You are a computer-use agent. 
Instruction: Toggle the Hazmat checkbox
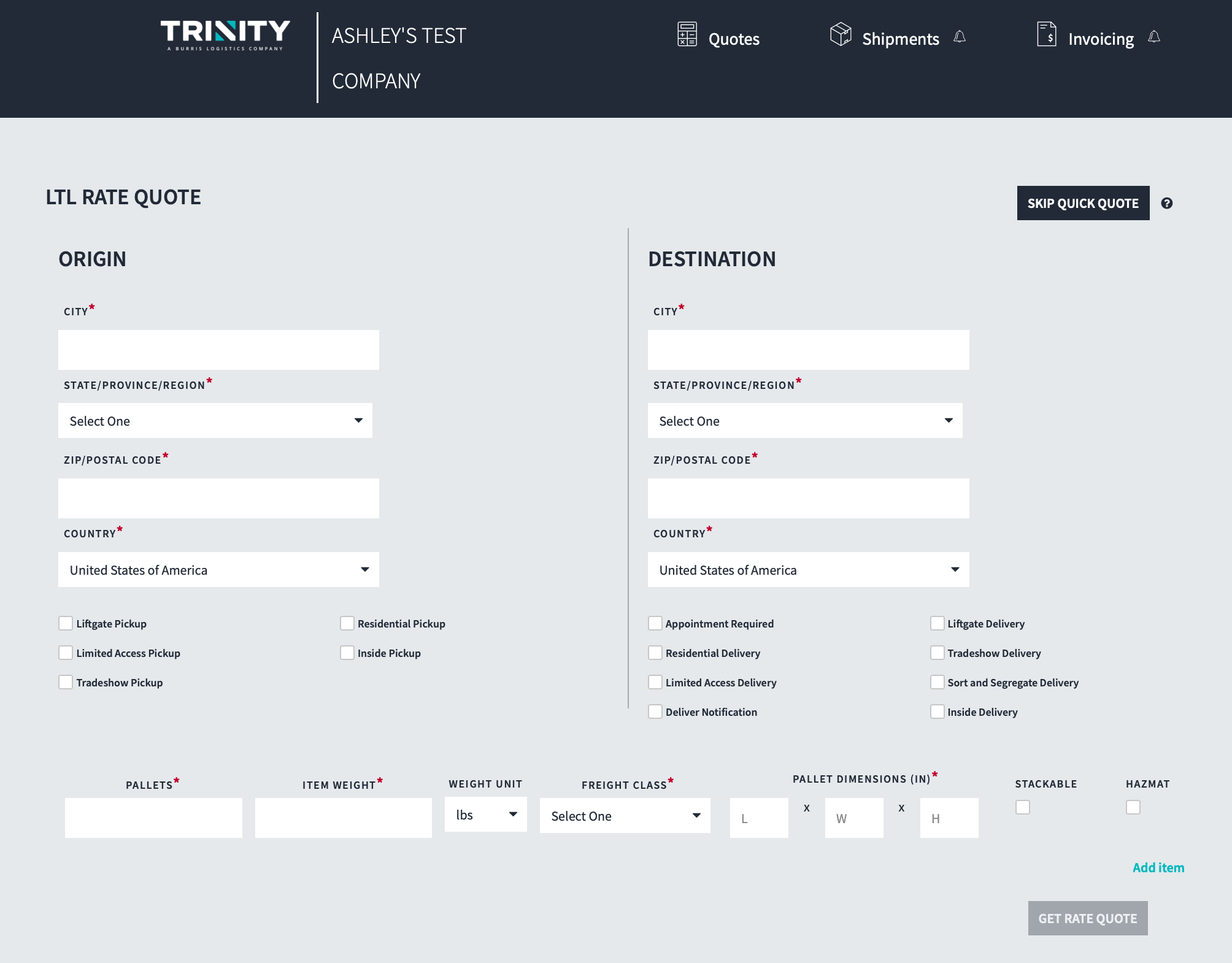tap(1133, 808)
